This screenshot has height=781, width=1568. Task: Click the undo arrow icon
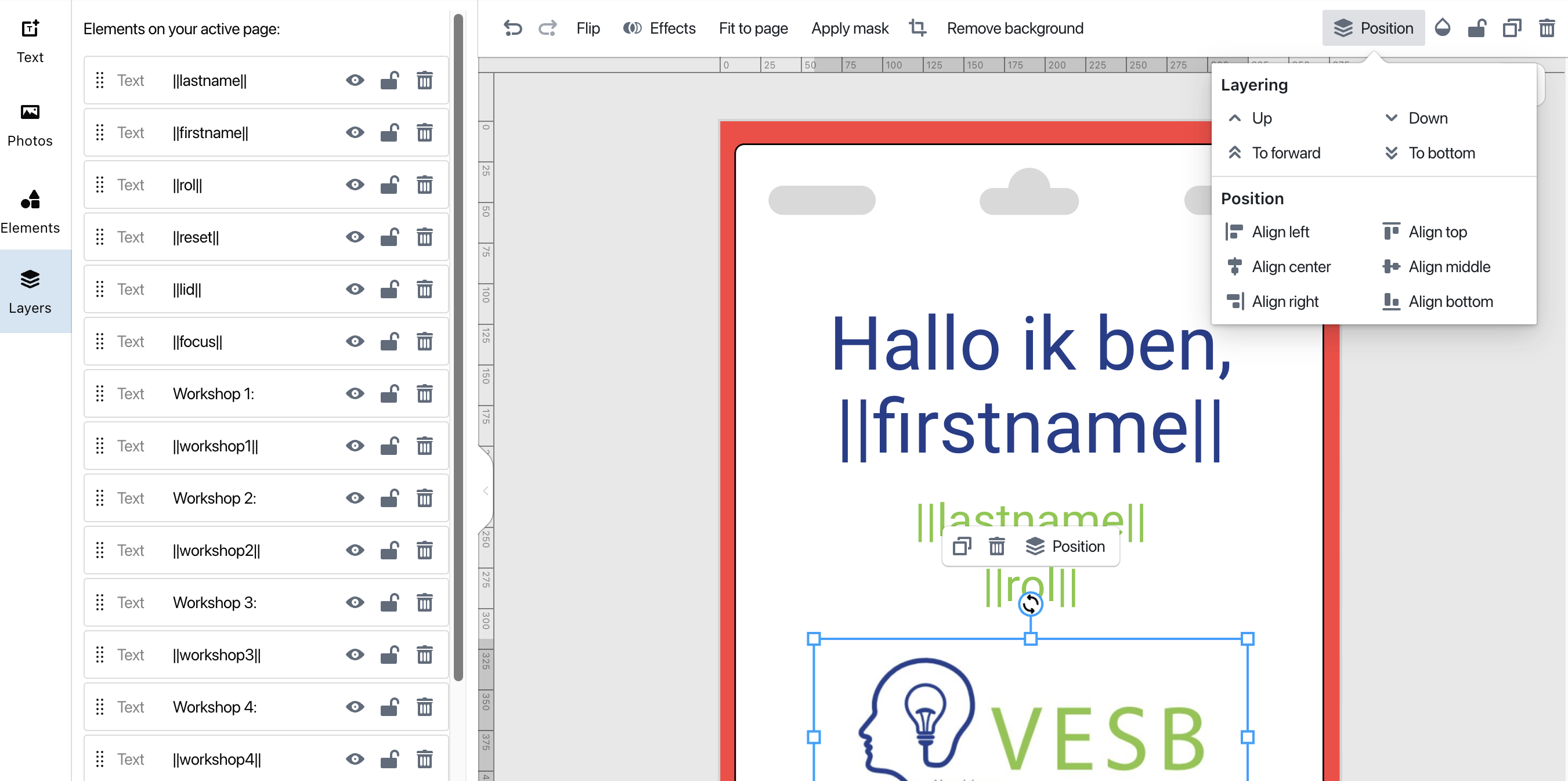point(512,28)
